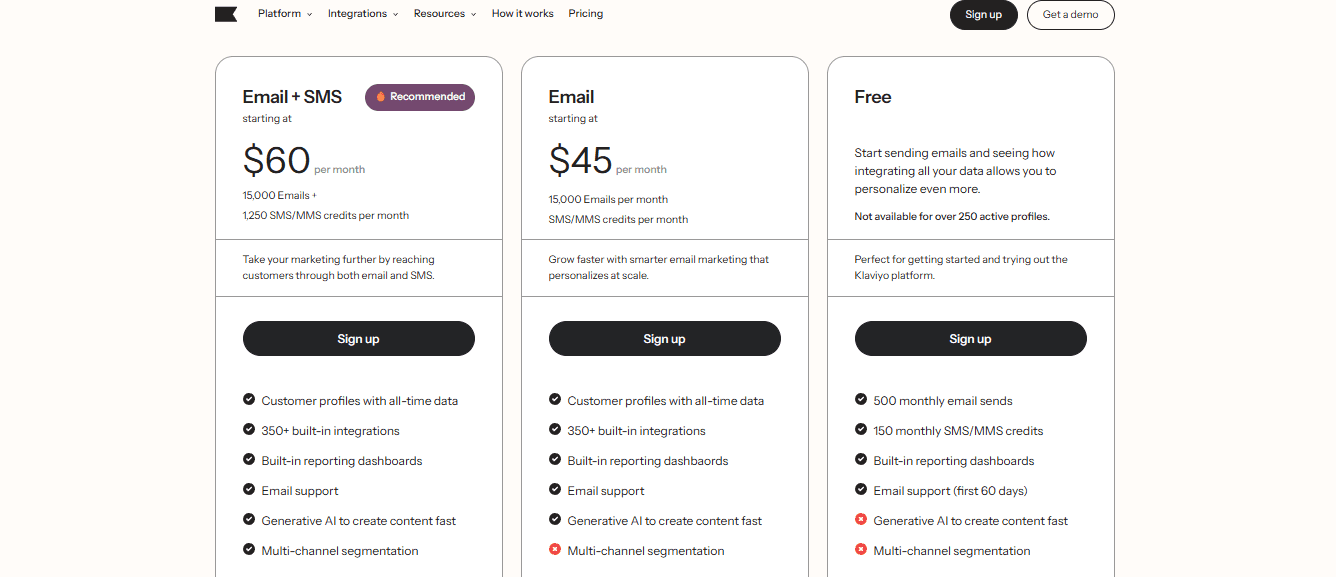Open the Integrations dropdown menu
This screenshot has width=1336, height=577.
click(x=363, y=14)
